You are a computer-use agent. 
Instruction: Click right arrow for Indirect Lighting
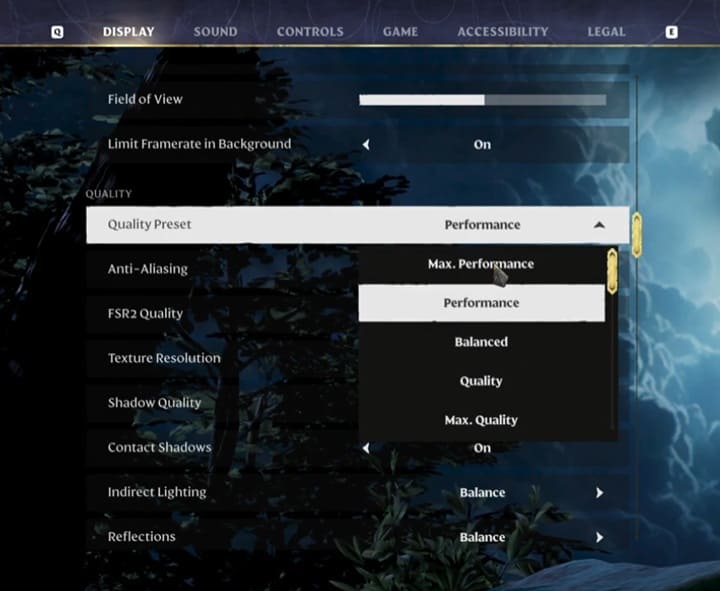(599, 493)
